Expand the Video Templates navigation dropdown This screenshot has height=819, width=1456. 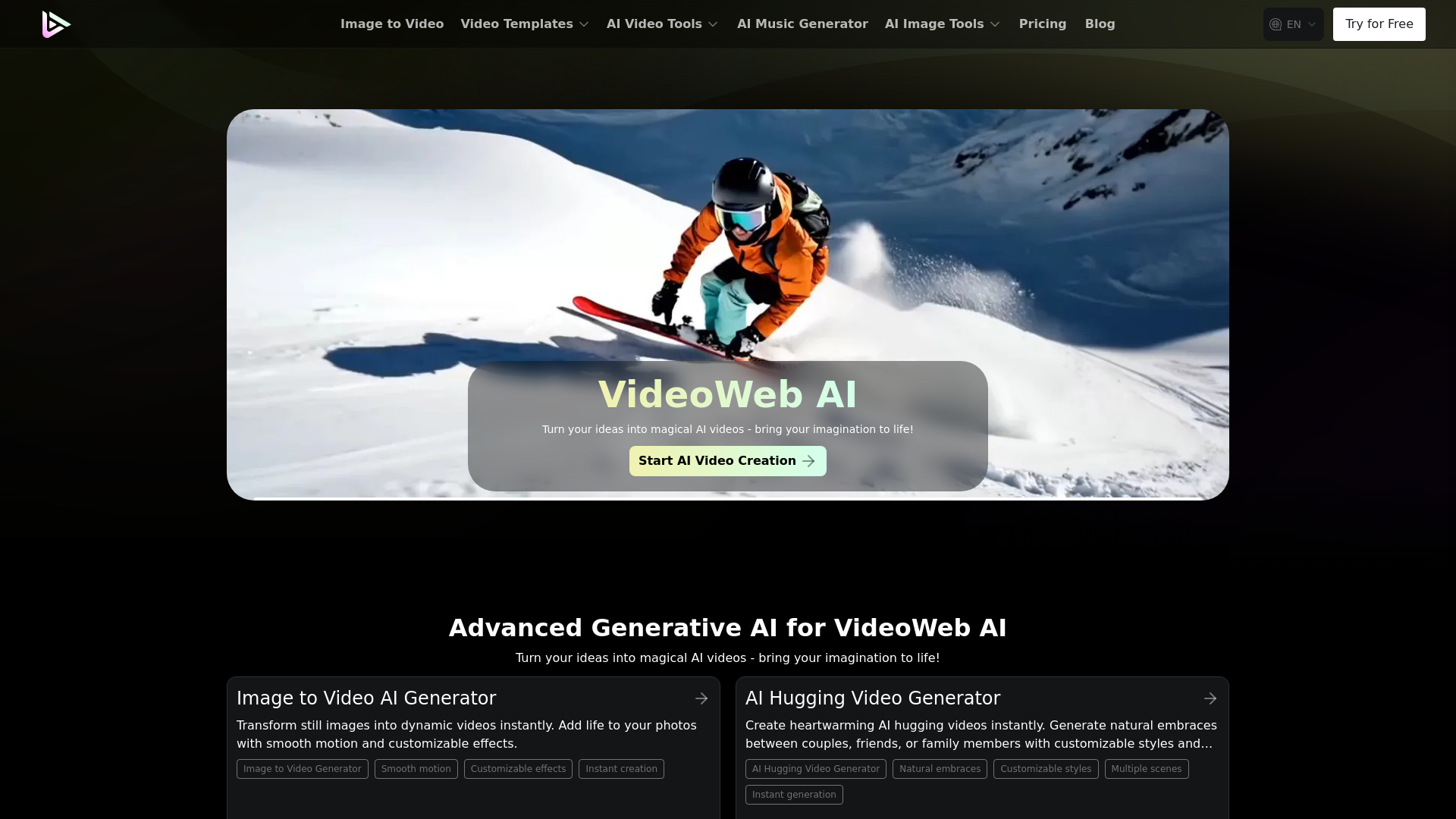pyautogui.click(x=525, y=24)
